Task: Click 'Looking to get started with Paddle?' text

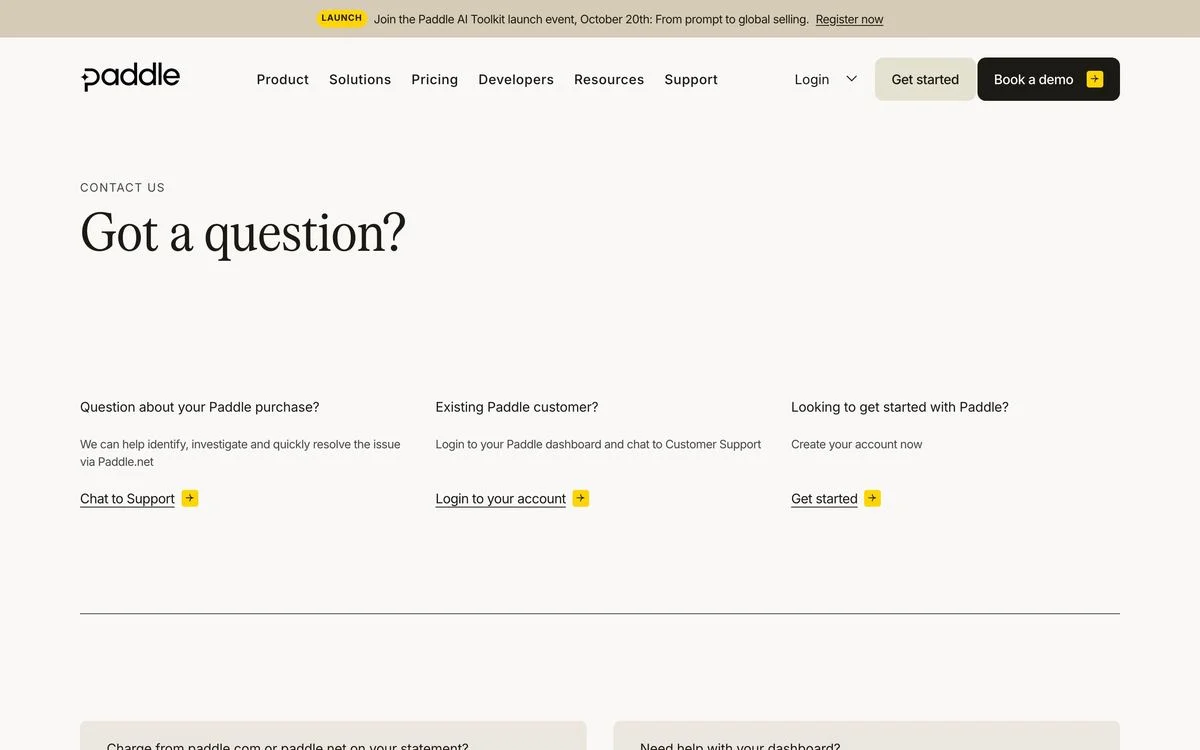Action: [900, 407]
